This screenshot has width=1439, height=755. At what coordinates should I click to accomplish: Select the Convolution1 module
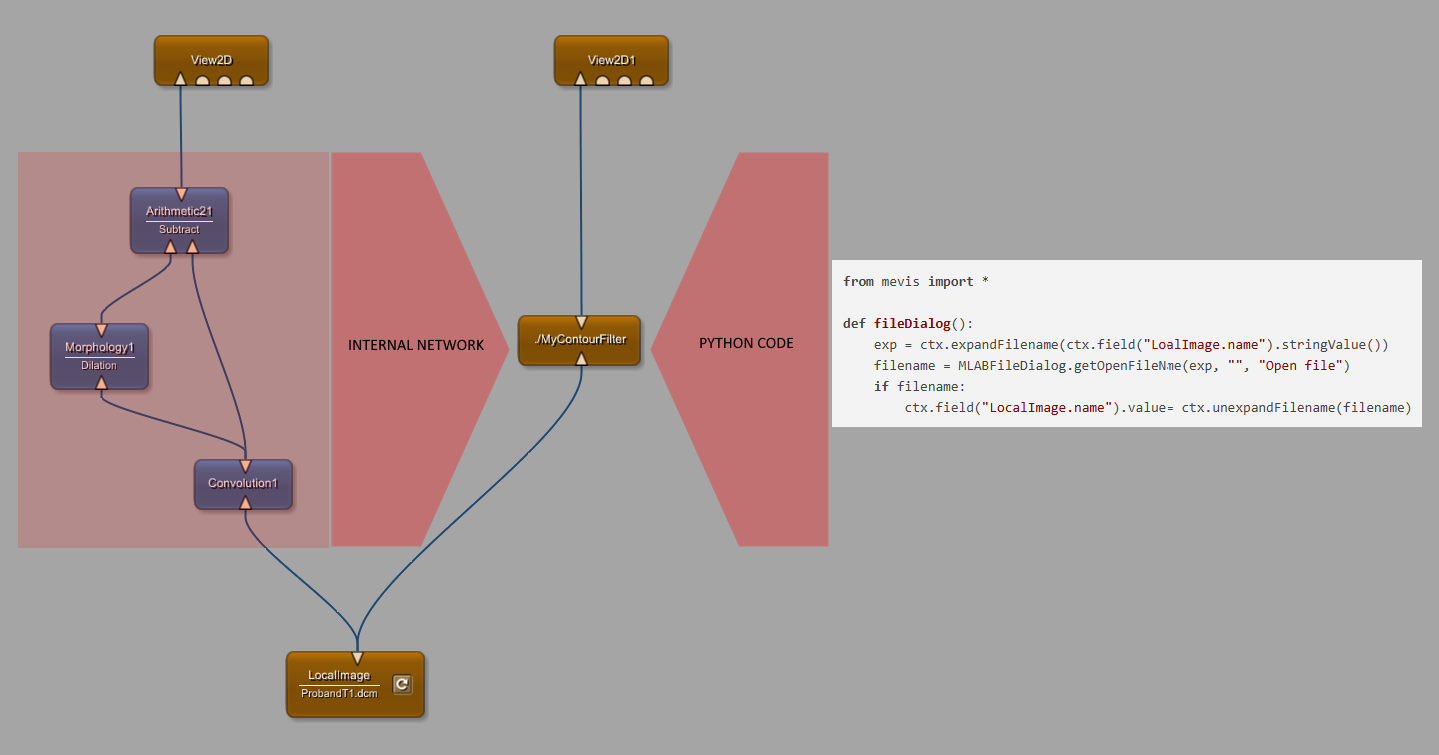coord(243,484)
